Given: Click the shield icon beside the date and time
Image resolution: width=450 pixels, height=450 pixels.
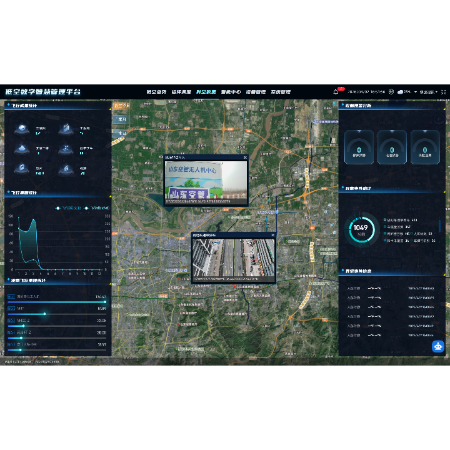Looking at the screenshot, I should 391,92.
